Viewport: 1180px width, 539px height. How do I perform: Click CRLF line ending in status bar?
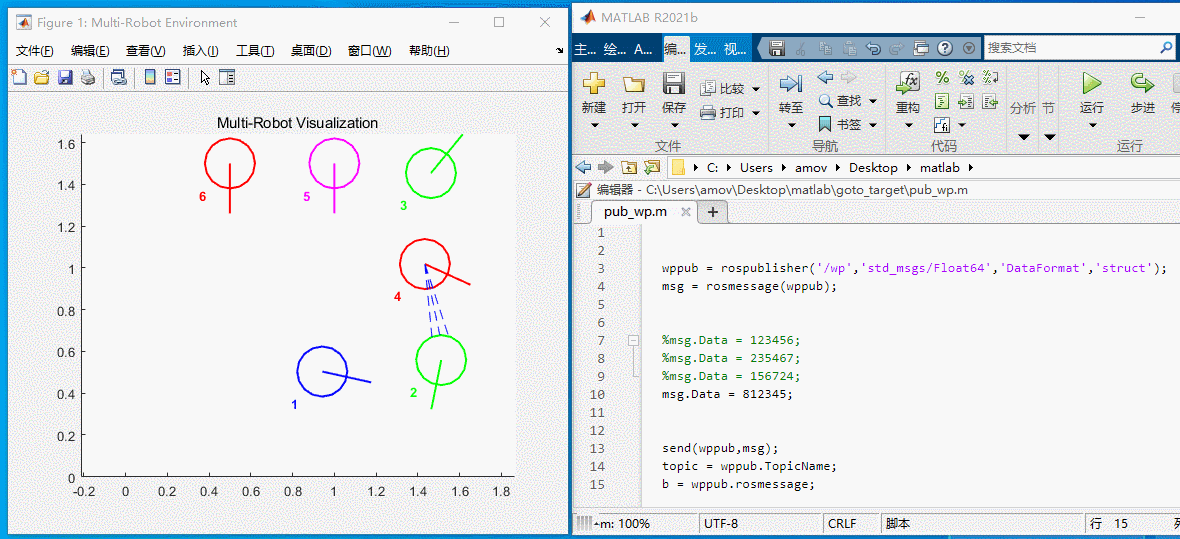pos(842,523)
